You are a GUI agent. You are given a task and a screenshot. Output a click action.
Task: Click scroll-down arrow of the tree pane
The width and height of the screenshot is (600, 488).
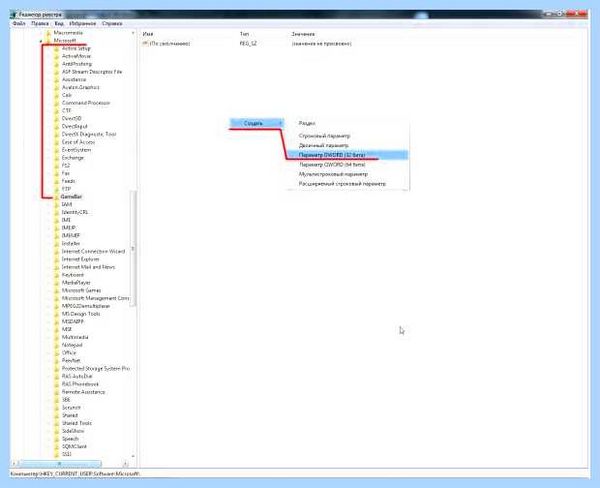[x=133, y=456]
